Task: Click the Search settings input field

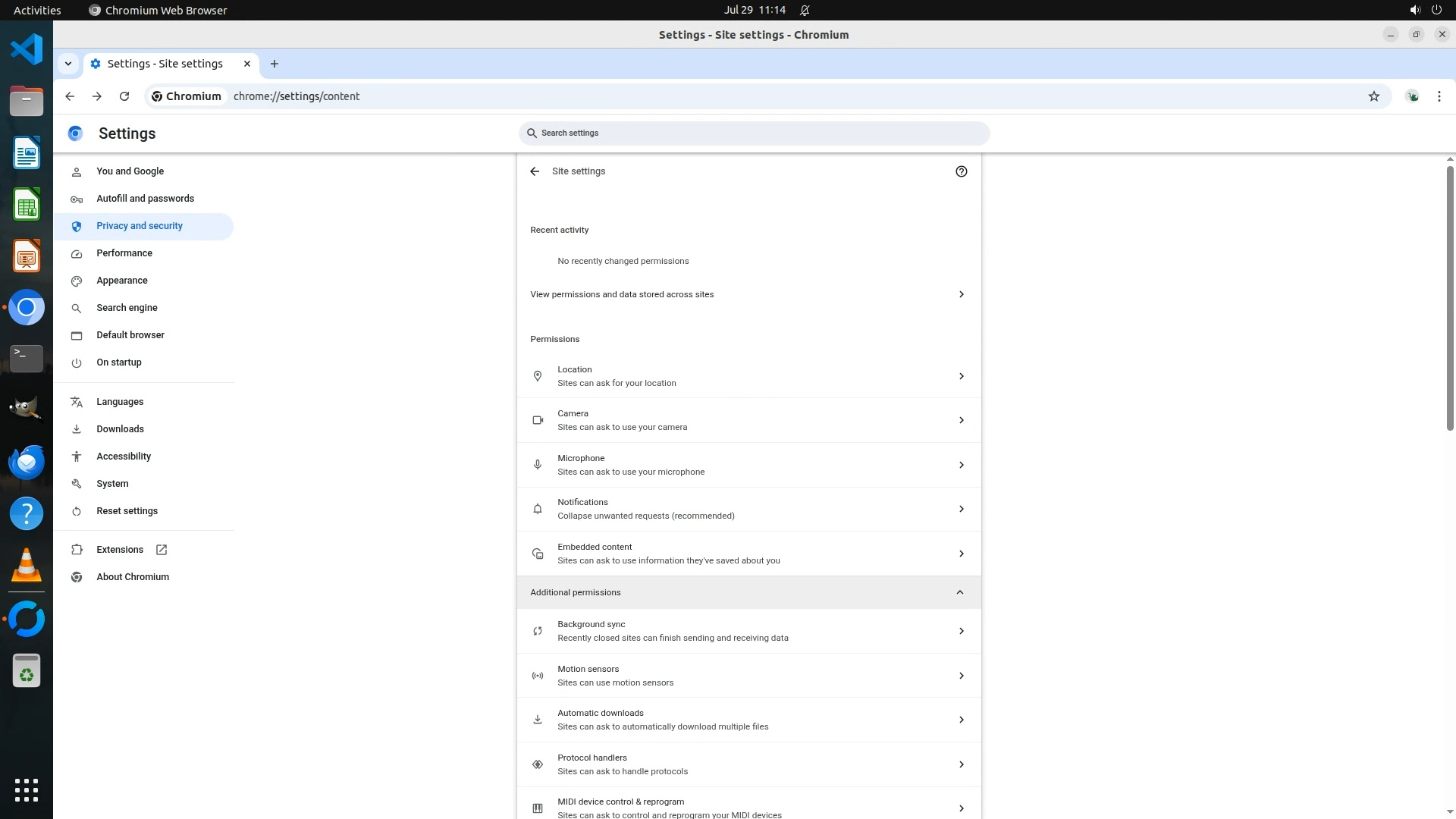Action: pyautogui.click(x=754, y=133)
